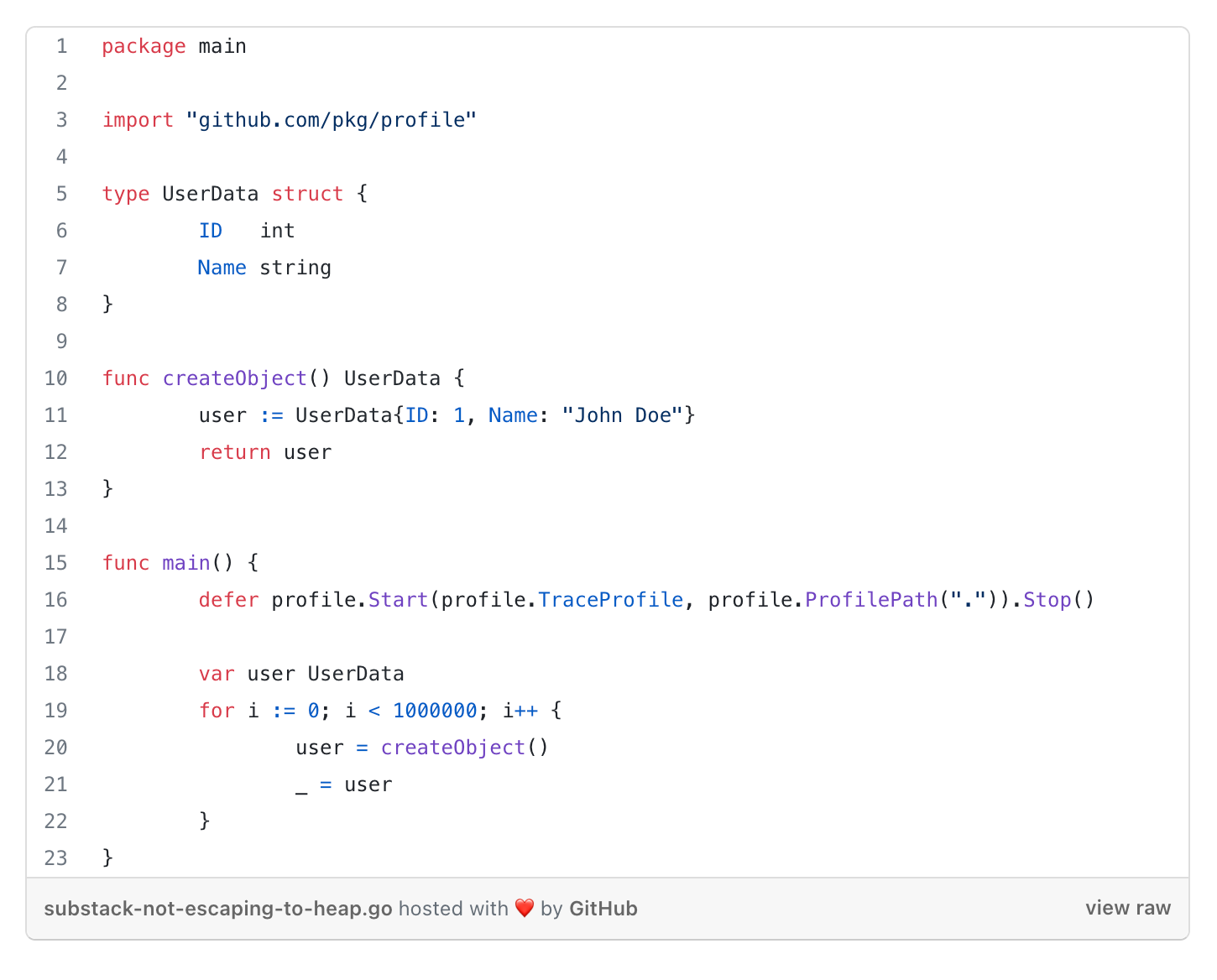
Task: Click the return keyword on line 12
Action: click(x=235, y=452)
